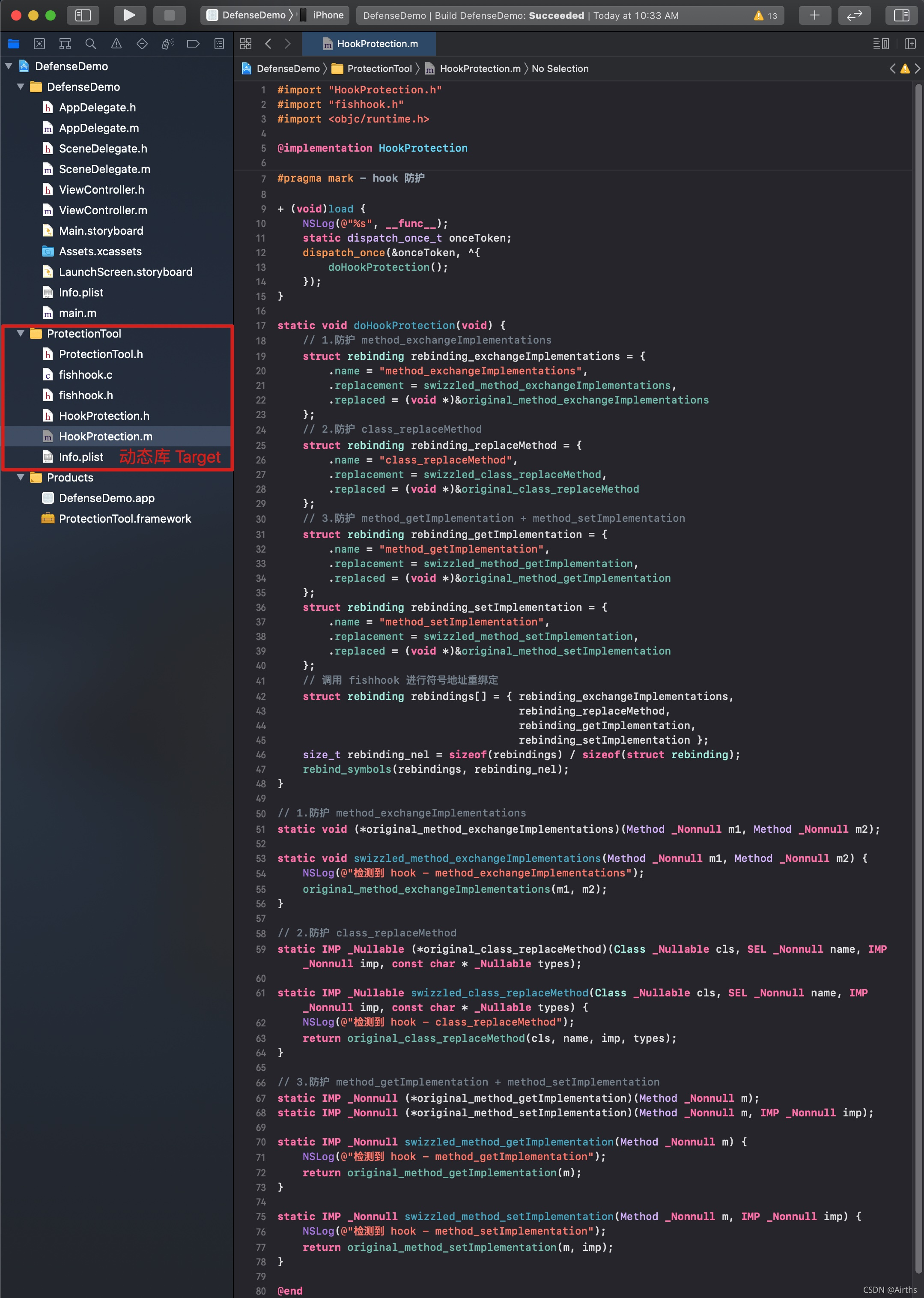Click the 13 warnings indicator
Viewport: 924px width, 1298px height.
(765, 15)
